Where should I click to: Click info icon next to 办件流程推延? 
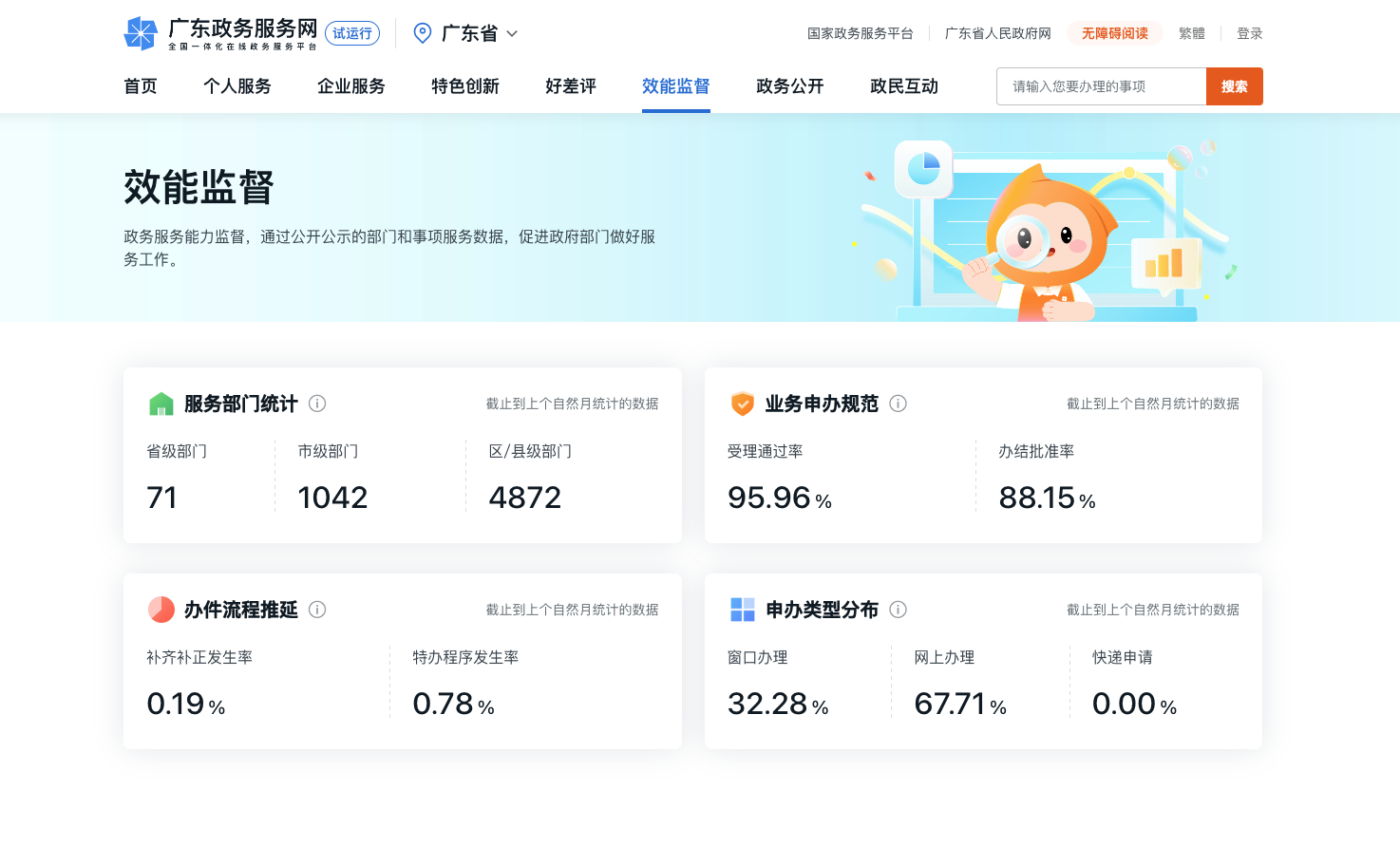pos(317,610)
